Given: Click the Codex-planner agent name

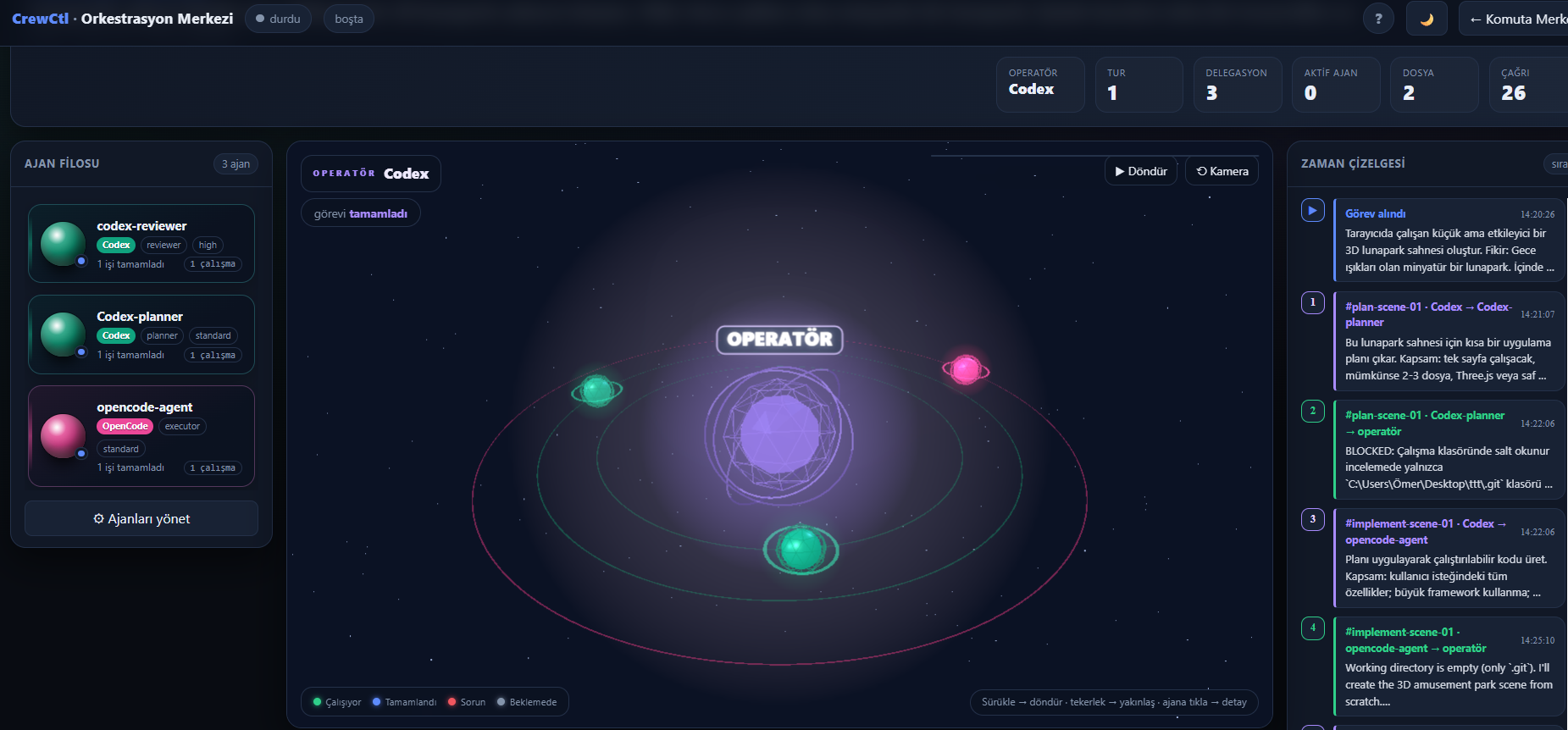Looking at the screenshot, I should [x=140, y=317].
